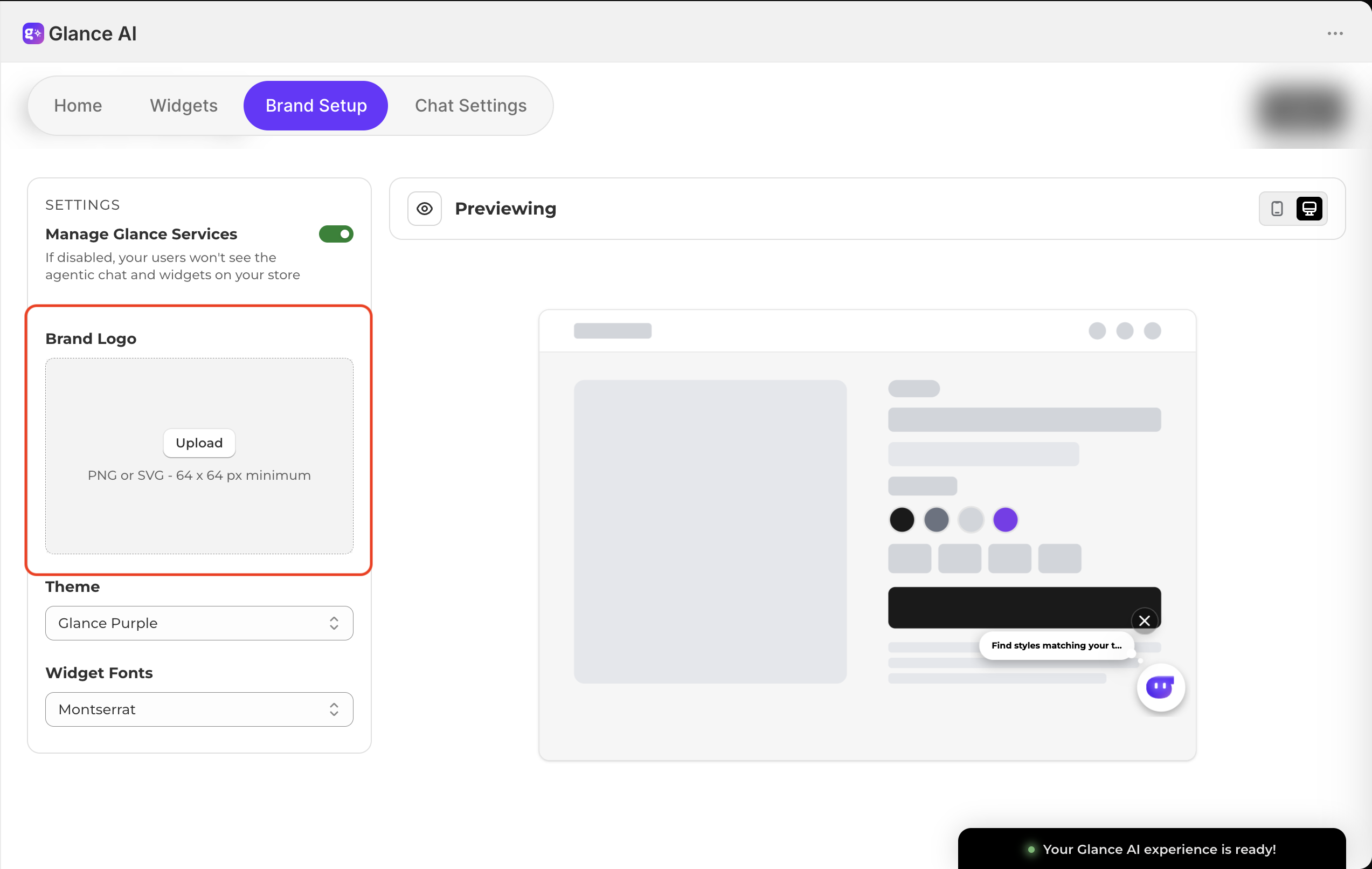The width and height of the screenshot is (1372, 869).
Task: Click the black add-to-cart bar in preview
Action: point(1024,608)
